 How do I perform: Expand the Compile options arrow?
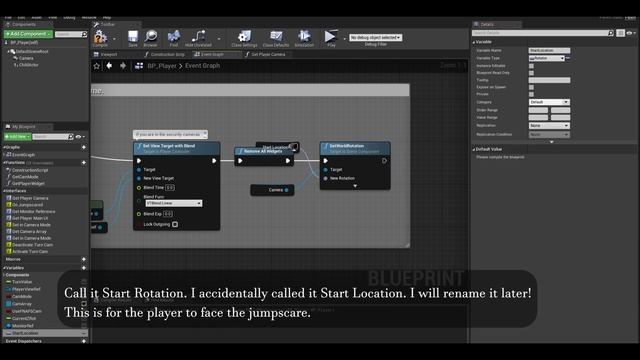click(114, 39)
